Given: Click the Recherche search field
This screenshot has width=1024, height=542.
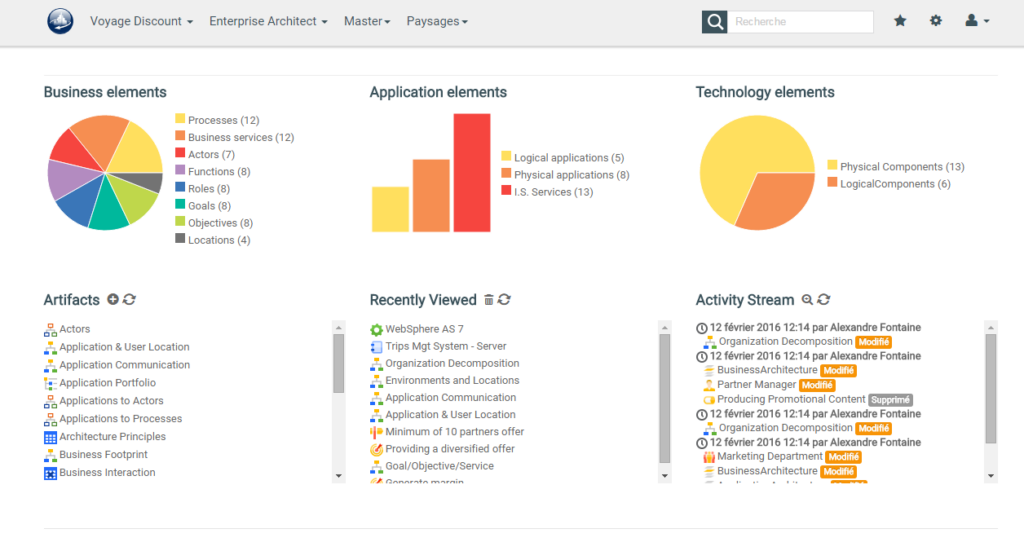Looking at the screenshot, I should [800, 22].
